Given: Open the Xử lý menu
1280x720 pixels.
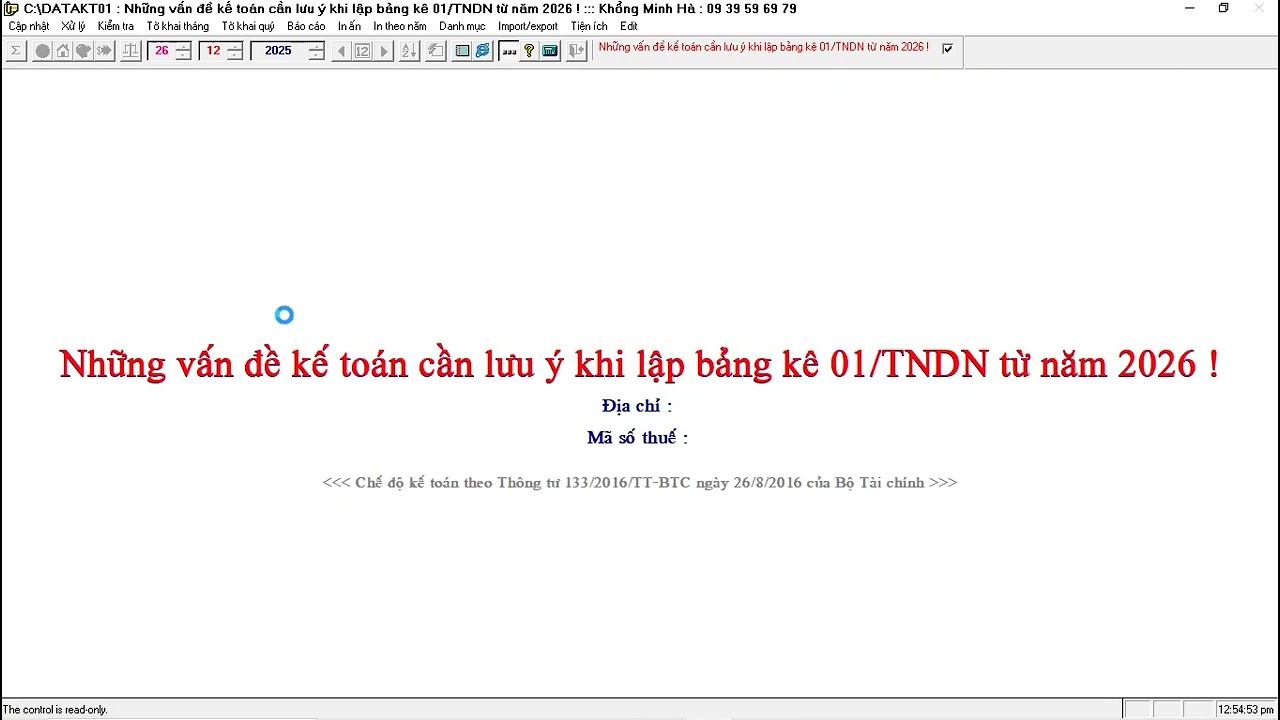Looking at the screenshot, I should coord(73,26).
